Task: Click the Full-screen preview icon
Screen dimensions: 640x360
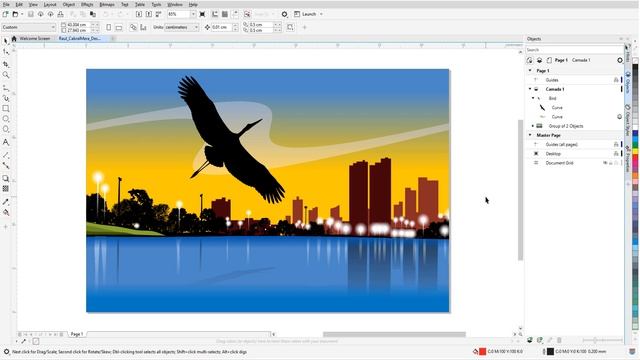Action: pyautogui.click(x=202, y=14)
